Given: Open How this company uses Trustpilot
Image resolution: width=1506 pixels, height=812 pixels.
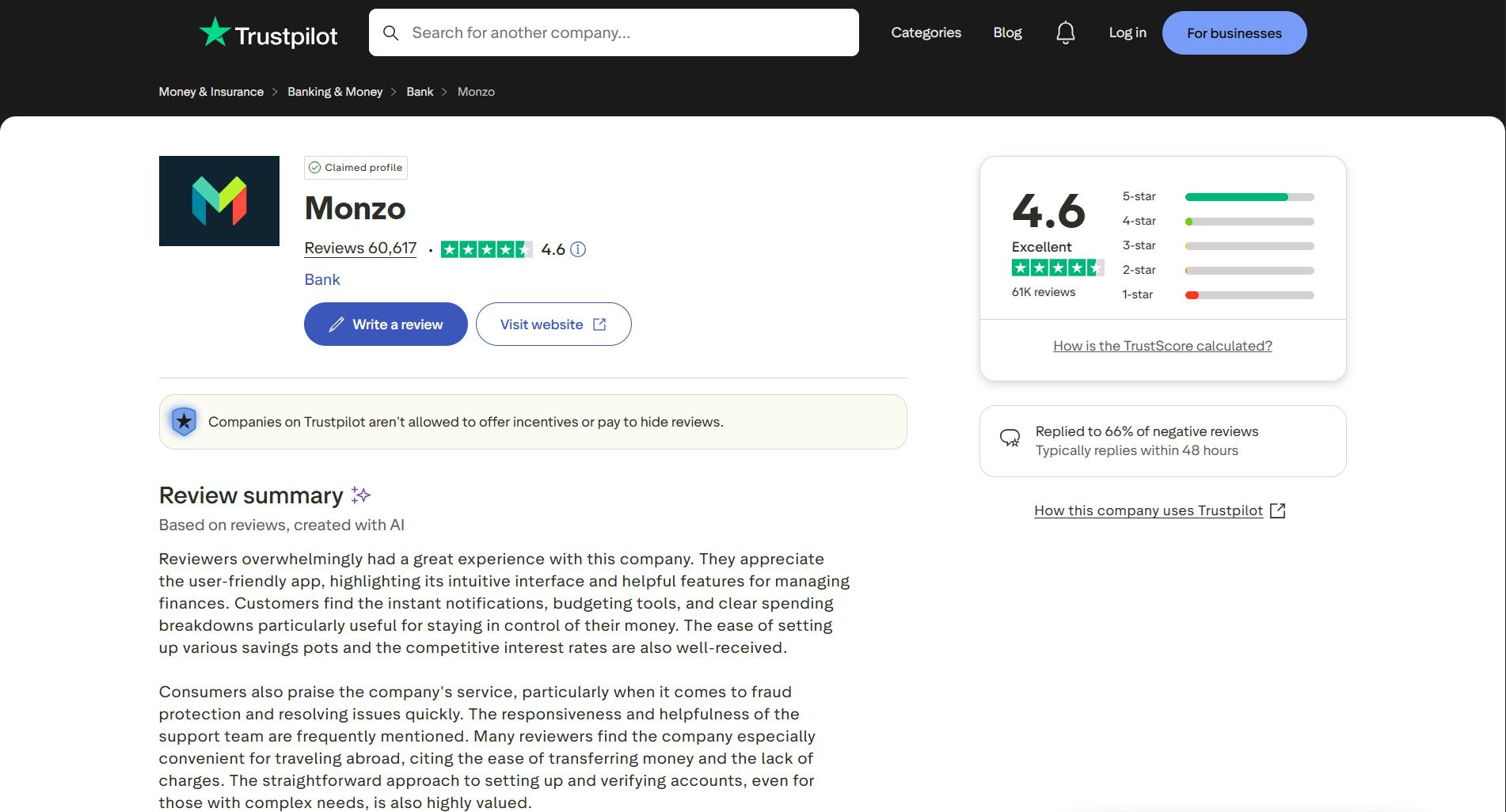Looking at the screenshot, I should pyautogui.click(x=1148, y=510).
